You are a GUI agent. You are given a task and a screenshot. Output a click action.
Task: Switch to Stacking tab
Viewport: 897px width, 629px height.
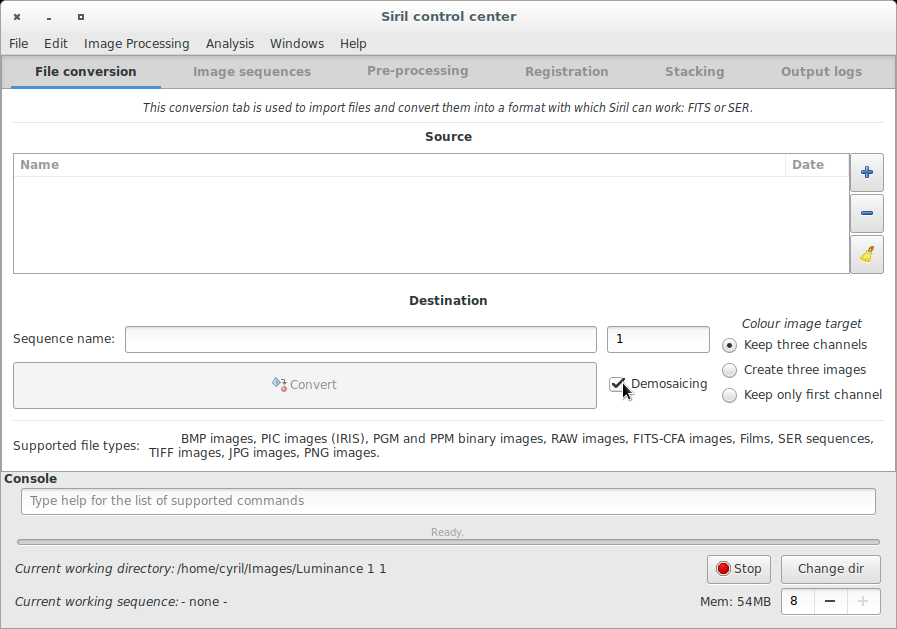point(694,71)
